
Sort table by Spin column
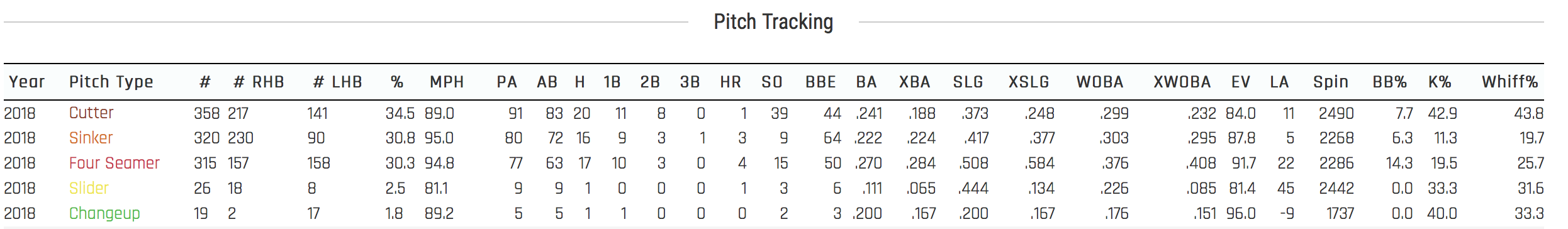coord(1331,82)
